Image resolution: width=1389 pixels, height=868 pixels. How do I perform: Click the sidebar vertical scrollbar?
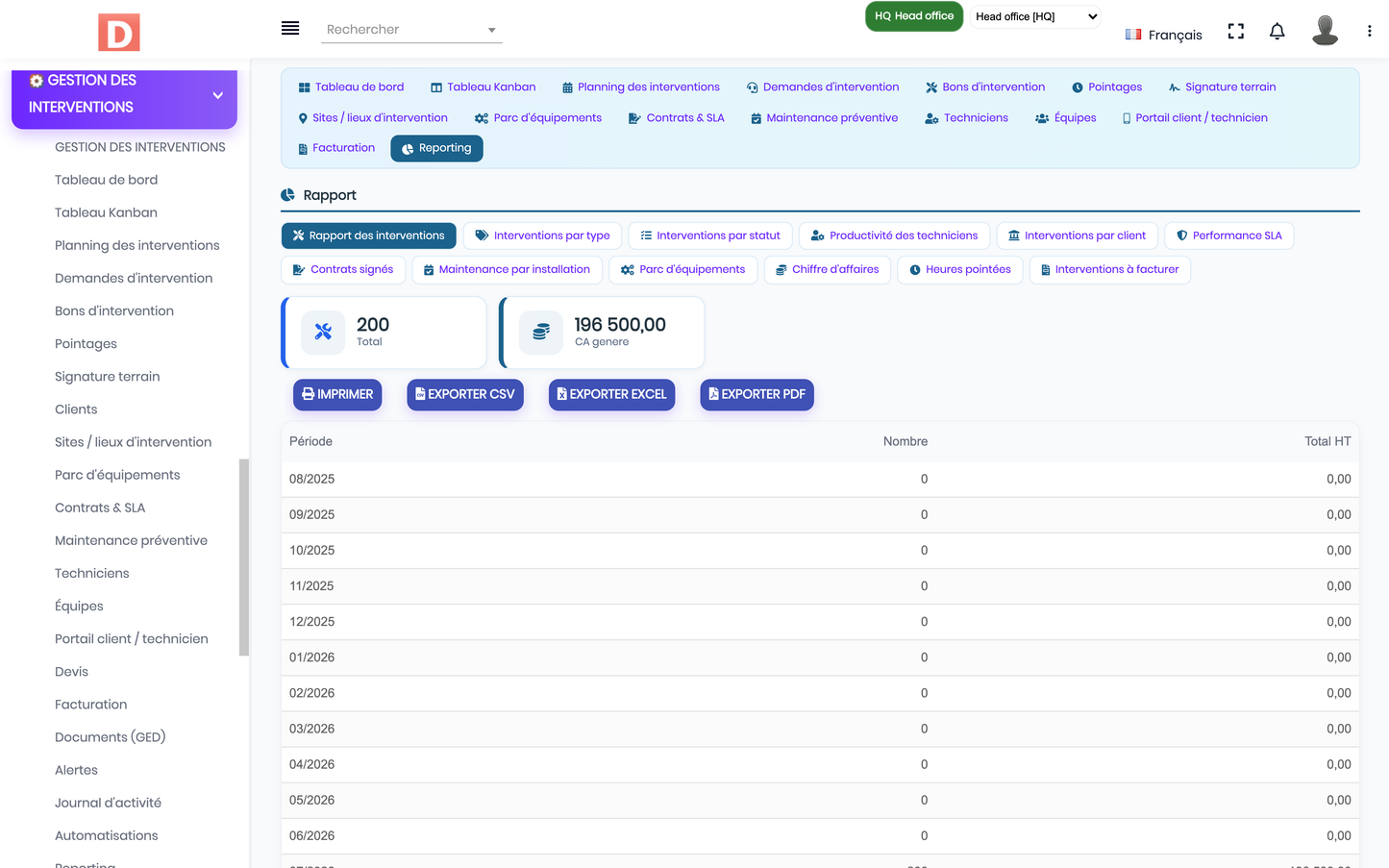(244, 558)
